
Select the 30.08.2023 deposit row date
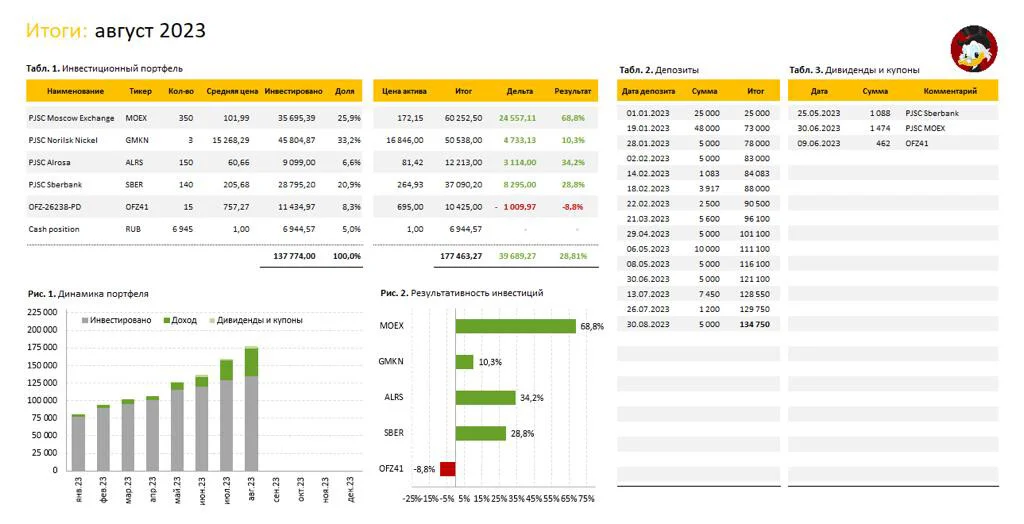click(x=648, y=325)
